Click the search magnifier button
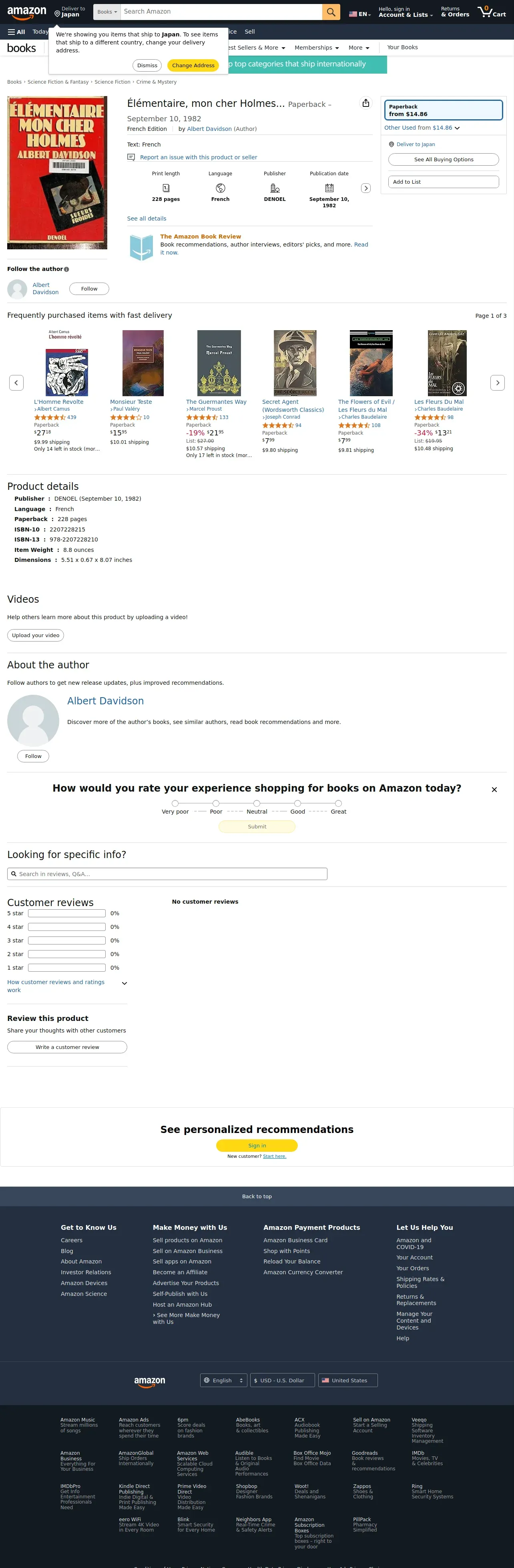Viewport: 514px width, 1568px height. pyautogui.click(x=331, y=12)
